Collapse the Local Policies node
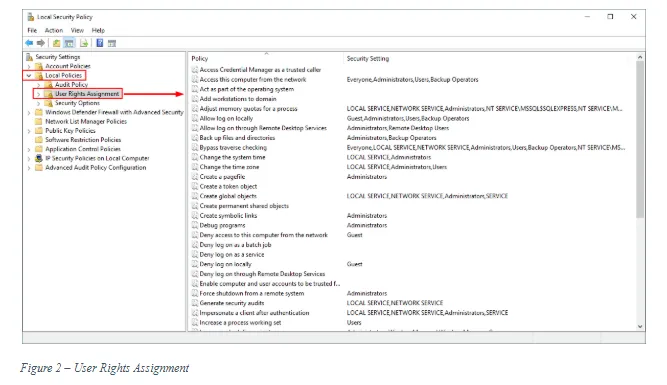This screenshot has height=385, width=667. (29, 76)
